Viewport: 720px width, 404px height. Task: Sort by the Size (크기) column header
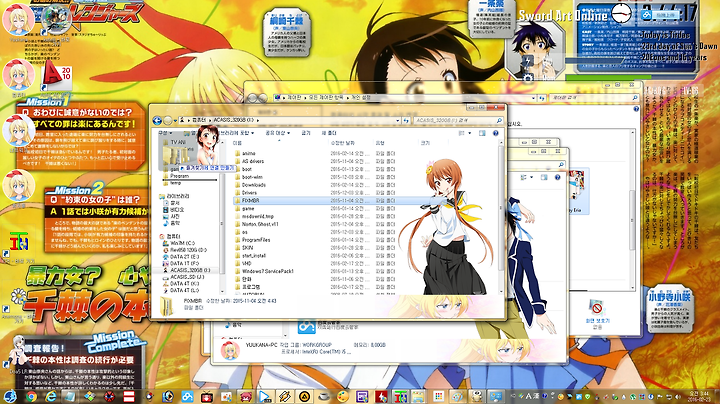[x=425, y=143]
